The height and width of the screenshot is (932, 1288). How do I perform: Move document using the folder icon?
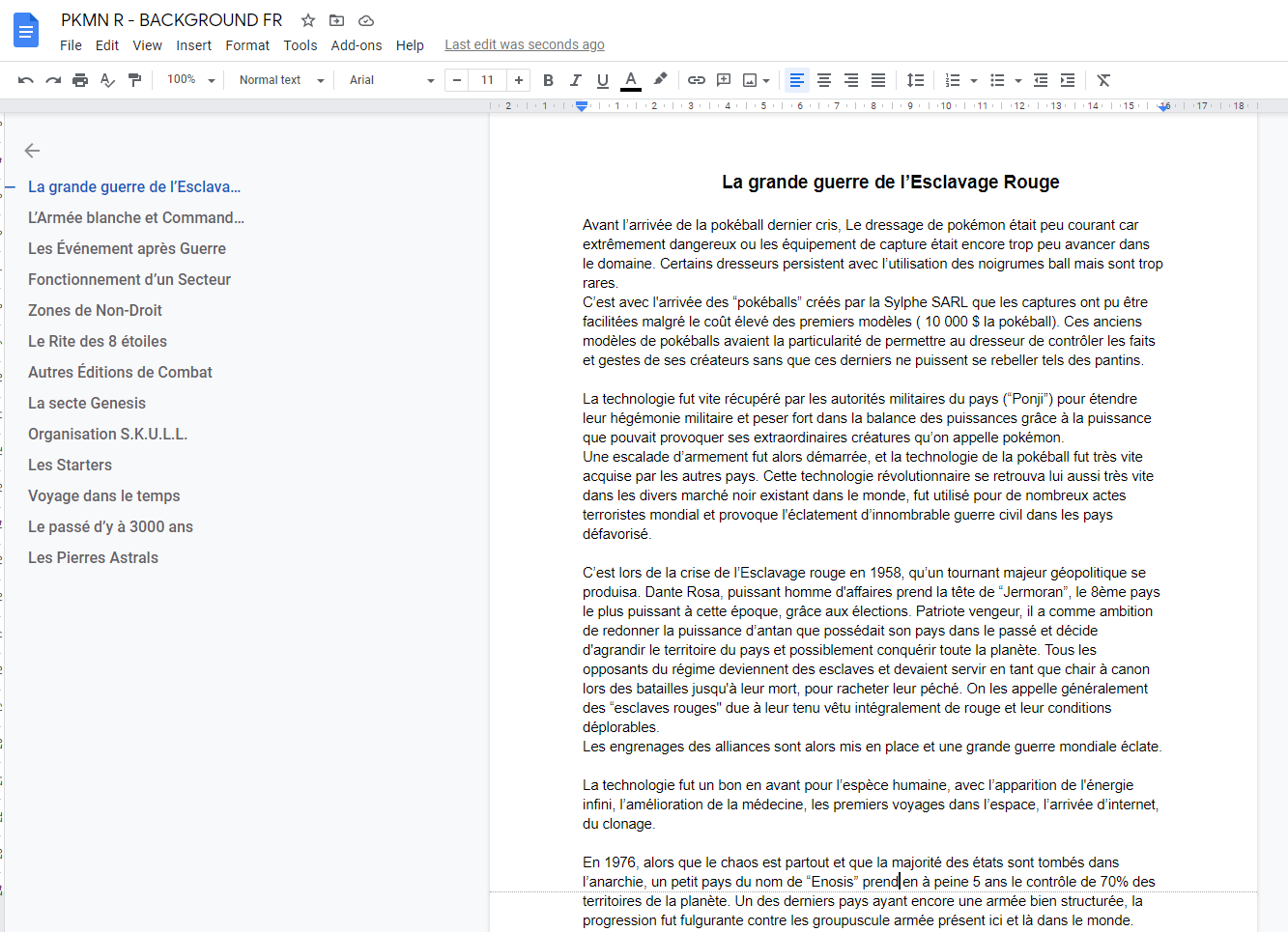point(336,20)
